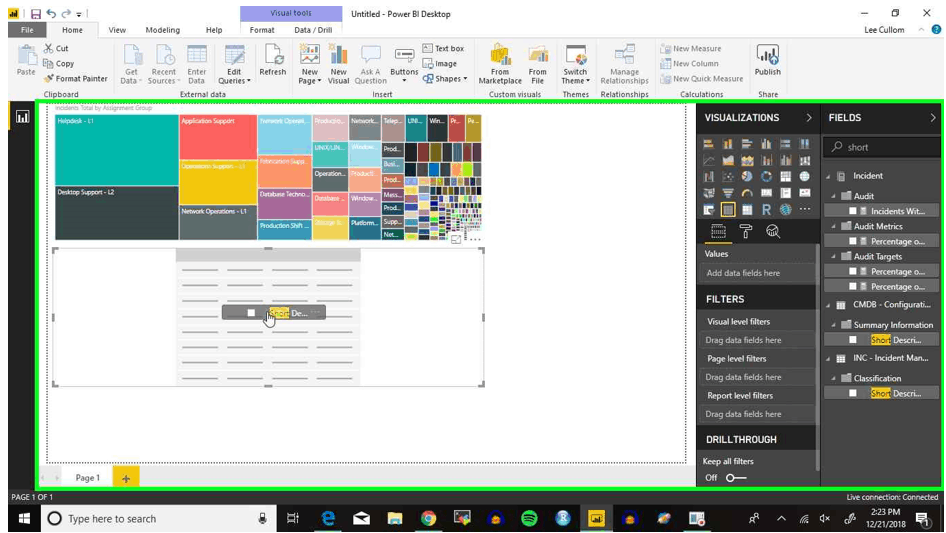Click From Marketplace custom visuals
The height and width of the screenshot is (533, 946).
500,64
